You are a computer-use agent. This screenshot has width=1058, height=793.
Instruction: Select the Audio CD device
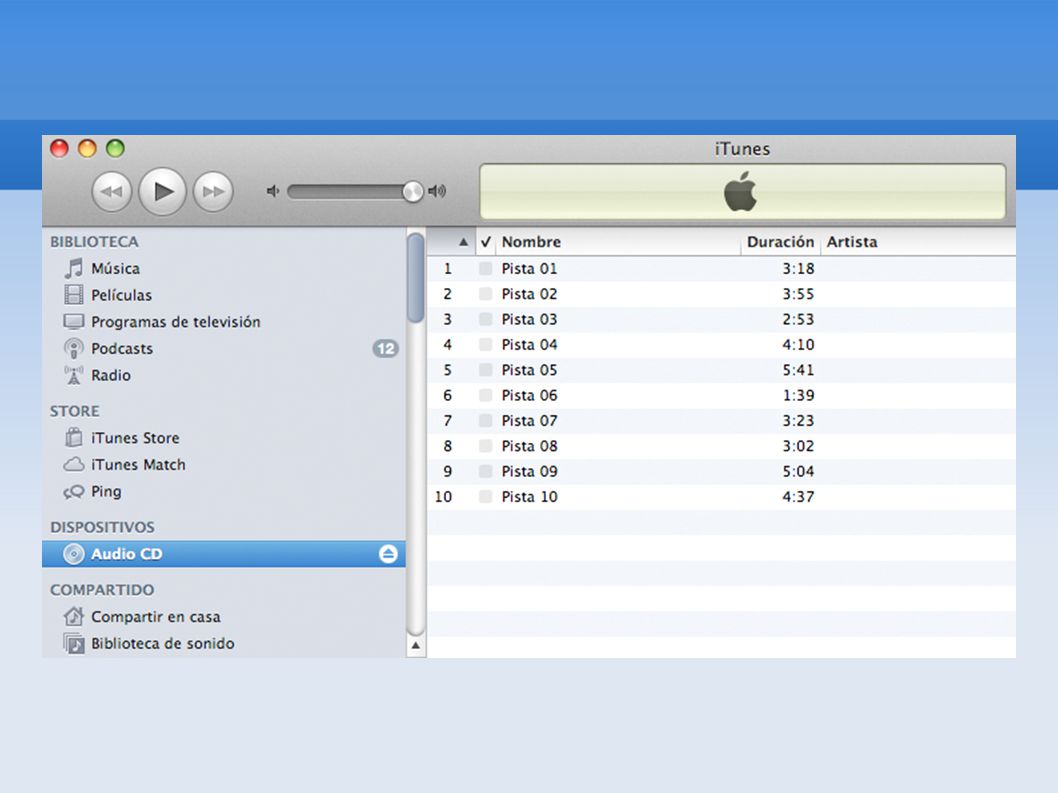[223, 554]
